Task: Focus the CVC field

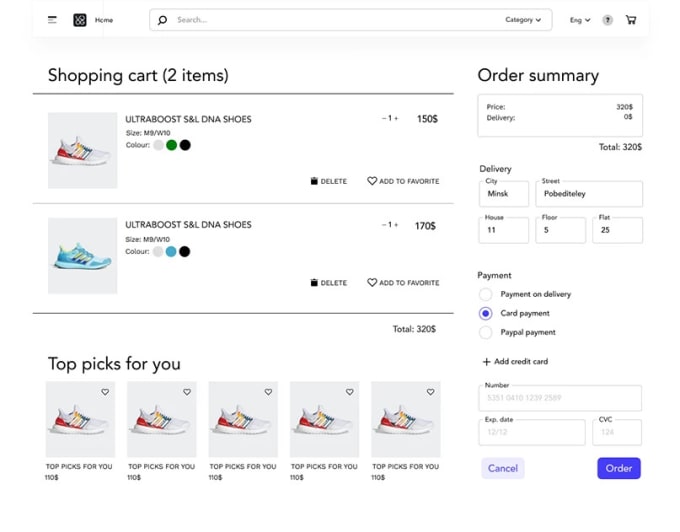Action: pos(617,432)
